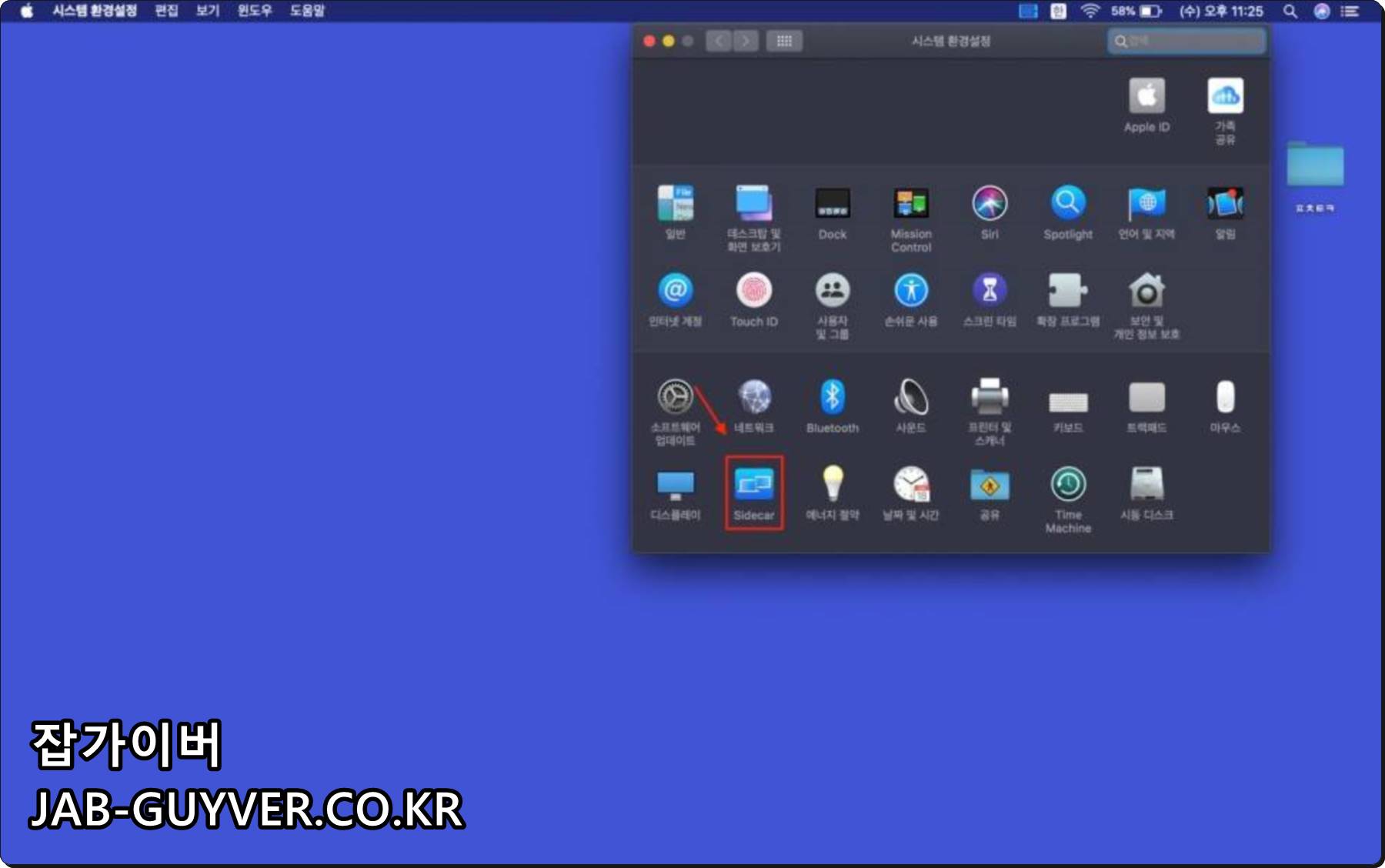Image resolution: width=1385 pixels, height=868 pixels.
Task: Click the System Preferences search field
Action: (1186, 41)
